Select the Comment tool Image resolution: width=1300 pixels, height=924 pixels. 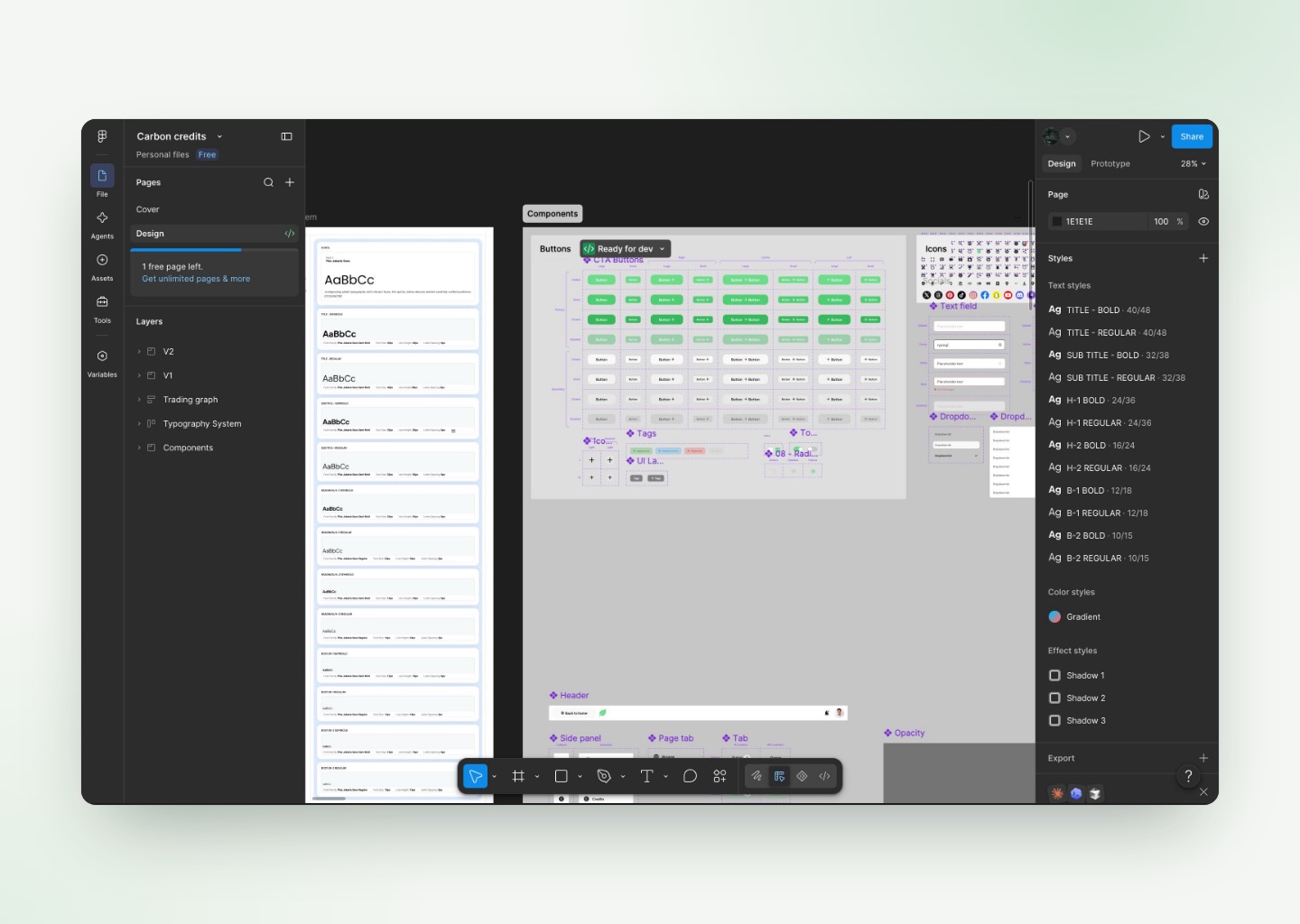(x=690, y=776)
